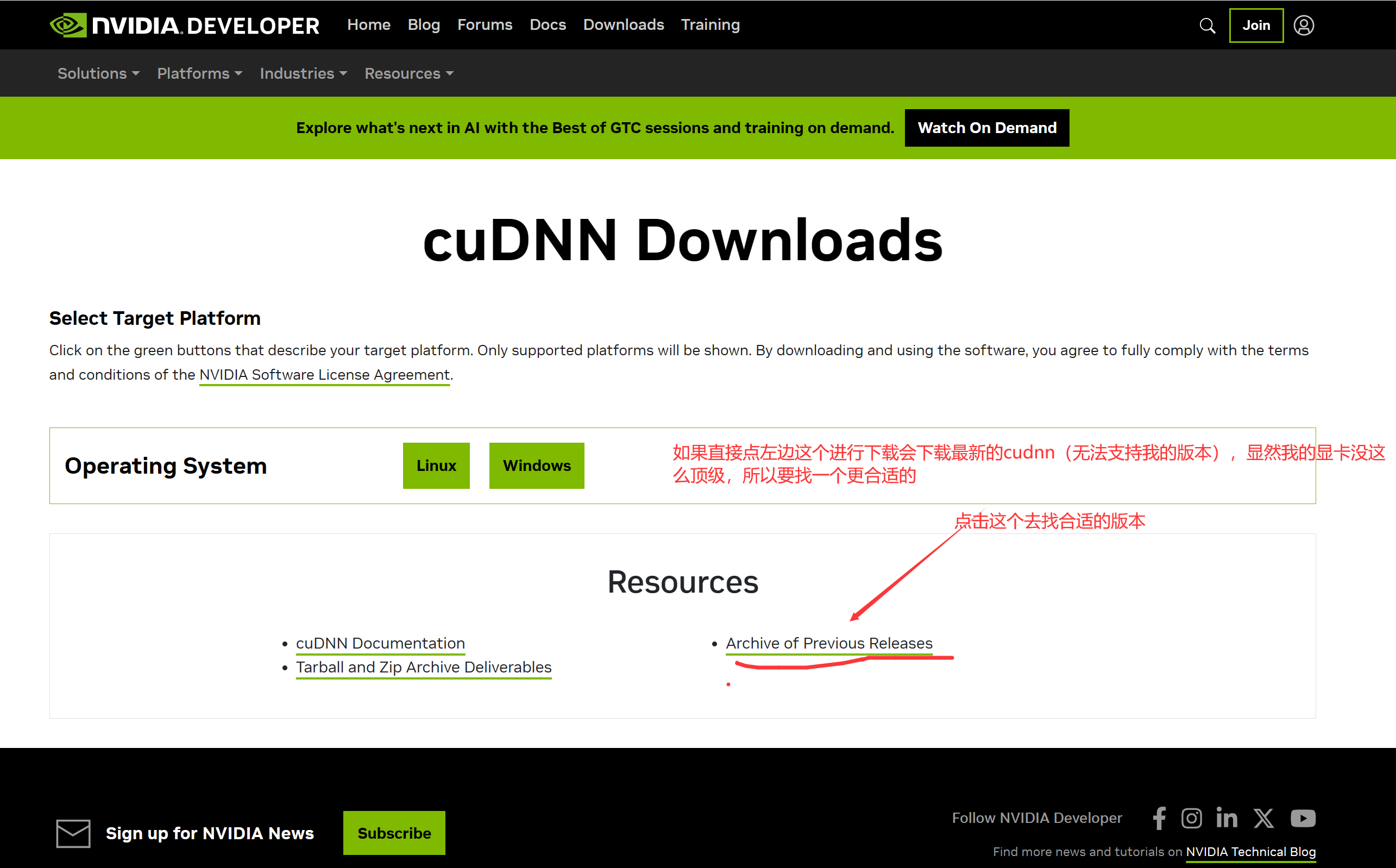
Task: Open the Training nav item
Action: [710, 24]
